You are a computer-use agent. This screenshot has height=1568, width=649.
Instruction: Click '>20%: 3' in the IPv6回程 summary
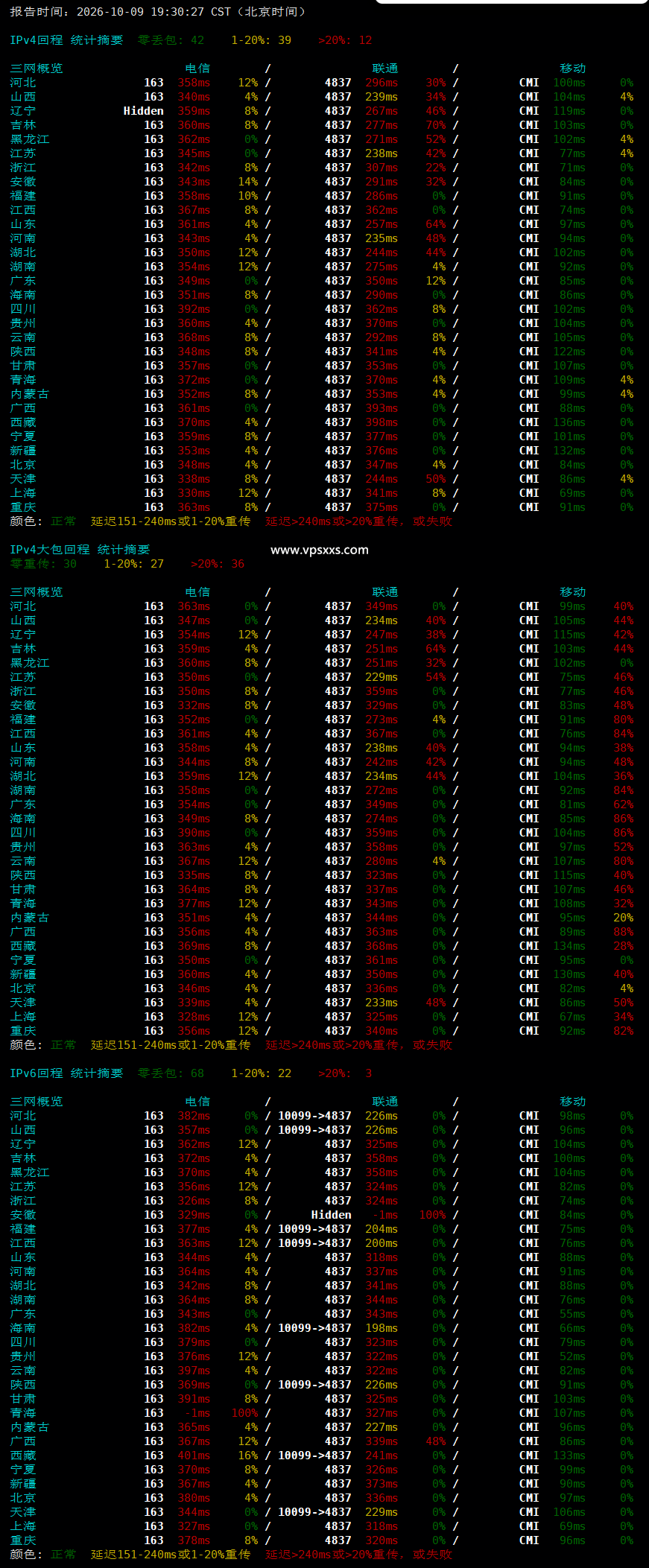345,1073
